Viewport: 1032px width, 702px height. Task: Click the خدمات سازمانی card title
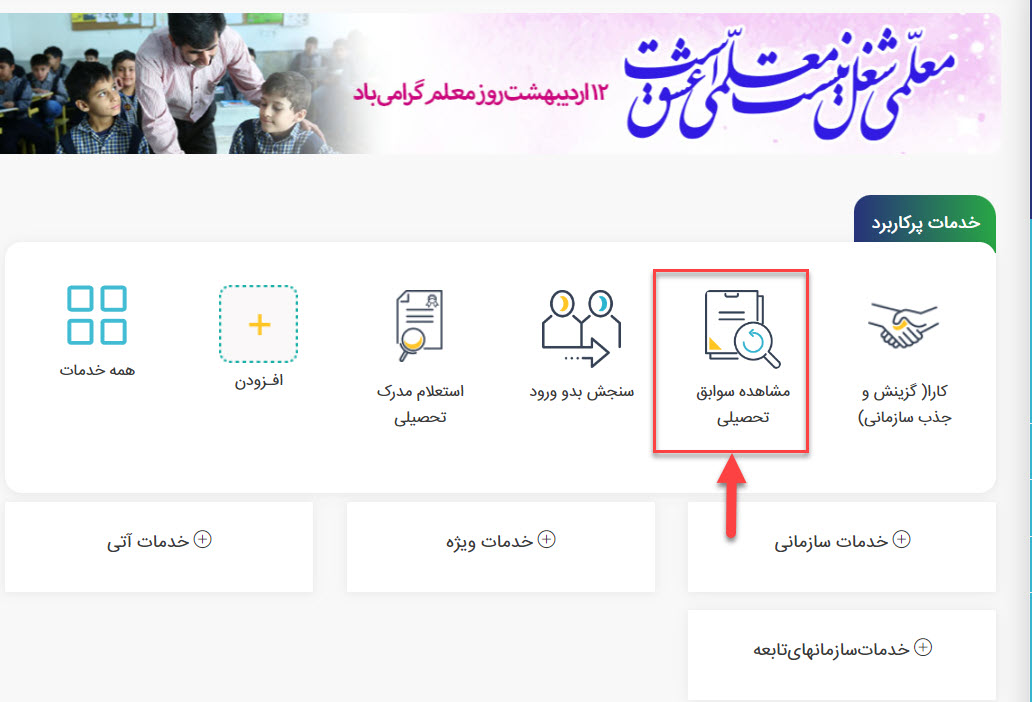pos(831,541)
